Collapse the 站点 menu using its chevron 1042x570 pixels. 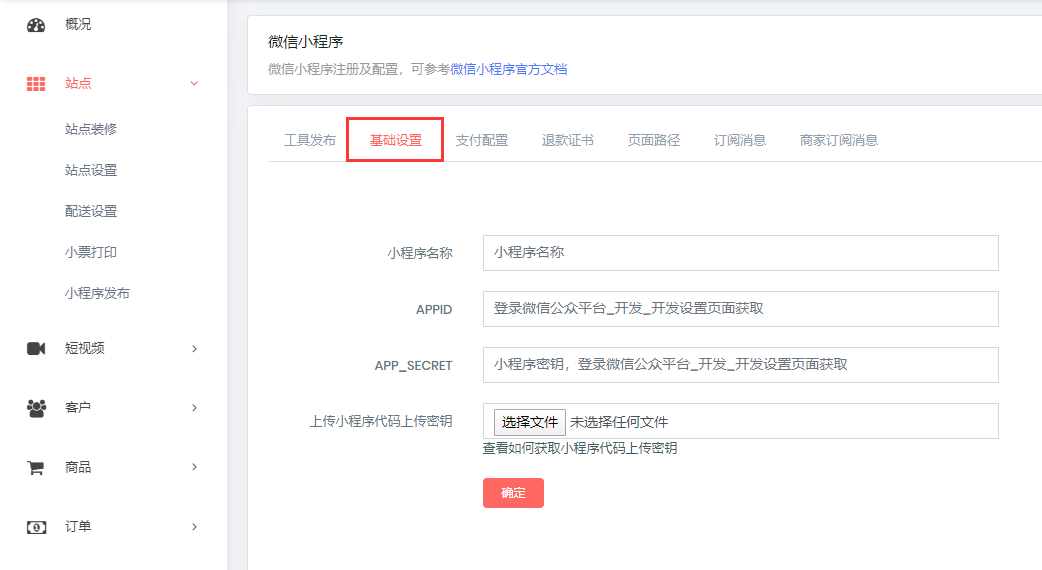[x=194, y=84]
